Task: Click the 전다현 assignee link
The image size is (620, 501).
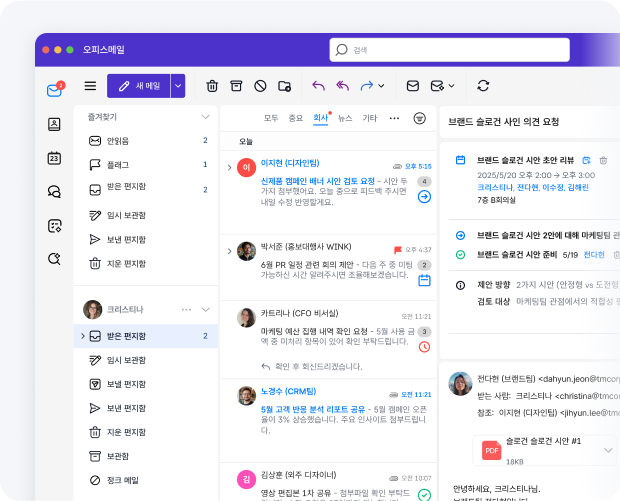Action: tap(594, 255)
